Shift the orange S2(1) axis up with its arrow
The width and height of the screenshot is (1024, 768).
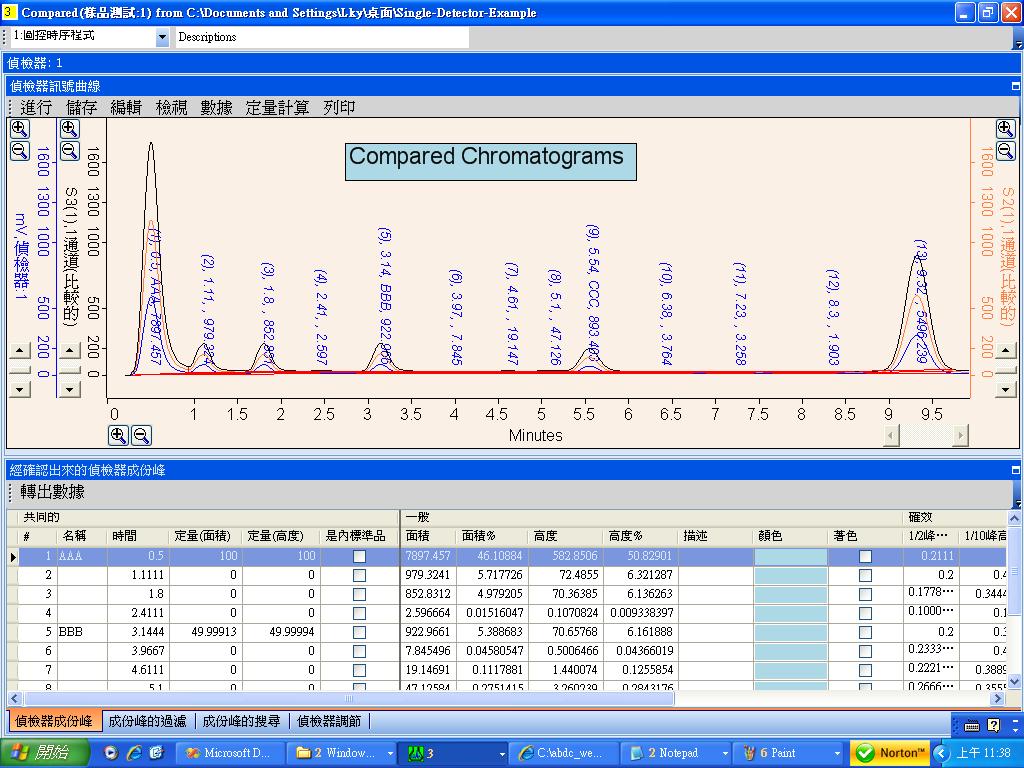coord(1006,351)
